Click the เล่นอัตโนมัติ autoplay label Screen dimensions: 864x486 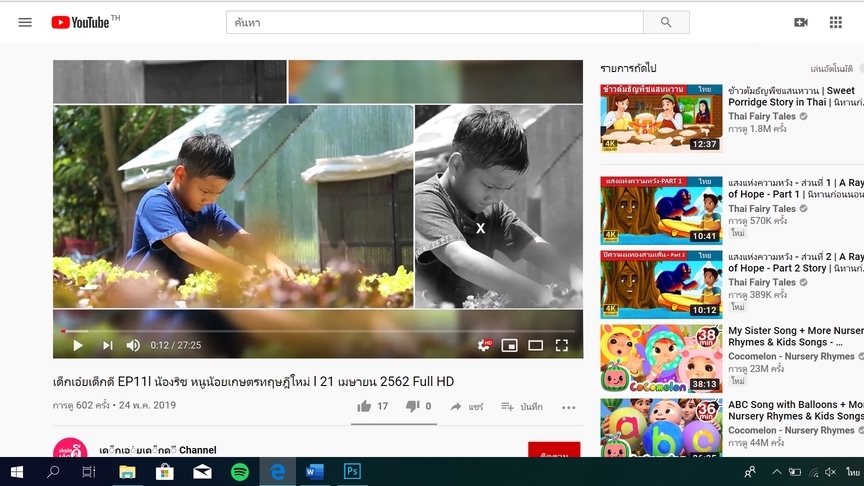pos(831,69)
